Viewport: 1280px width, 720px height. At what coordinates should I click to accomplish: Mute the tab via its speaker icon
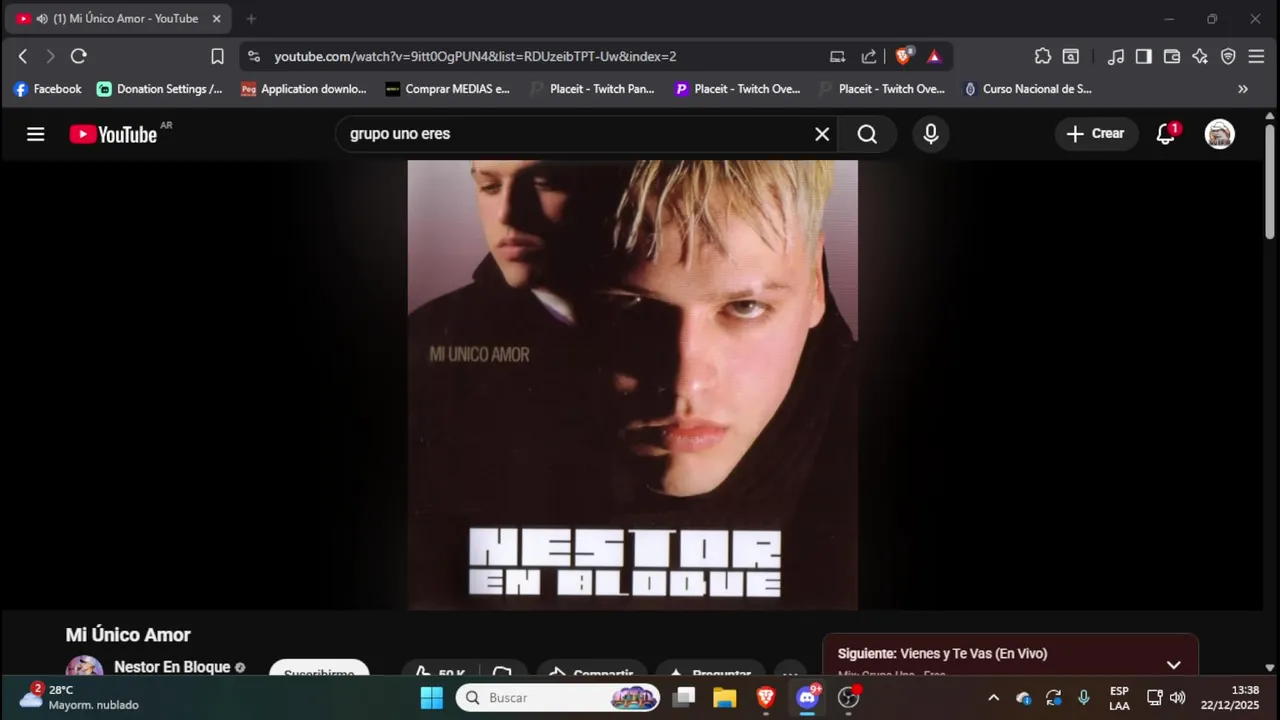point(41,19)
